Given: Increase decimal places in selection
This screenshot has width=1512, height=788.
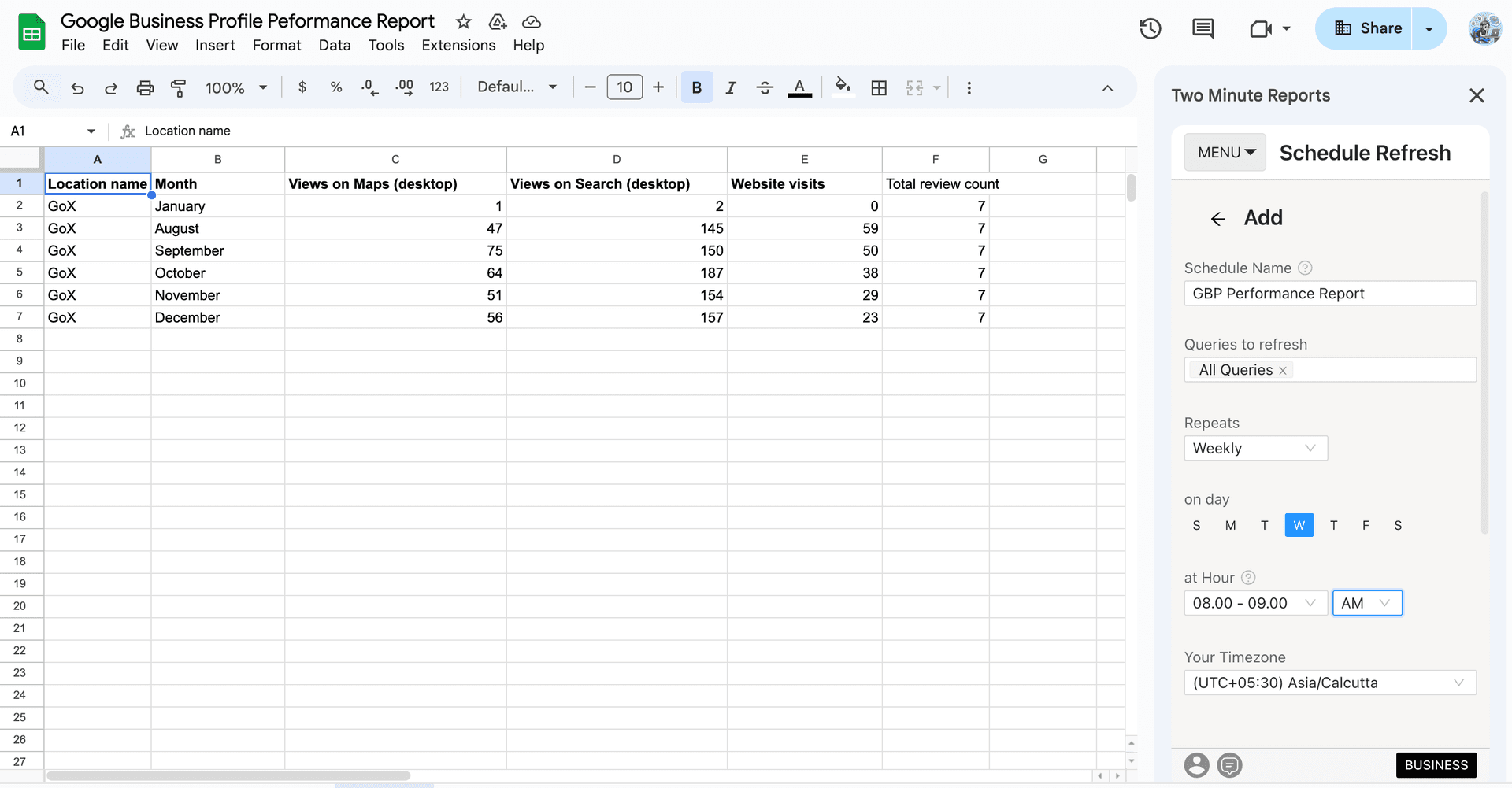Looking at the screenshot, I should click(404, 87).
